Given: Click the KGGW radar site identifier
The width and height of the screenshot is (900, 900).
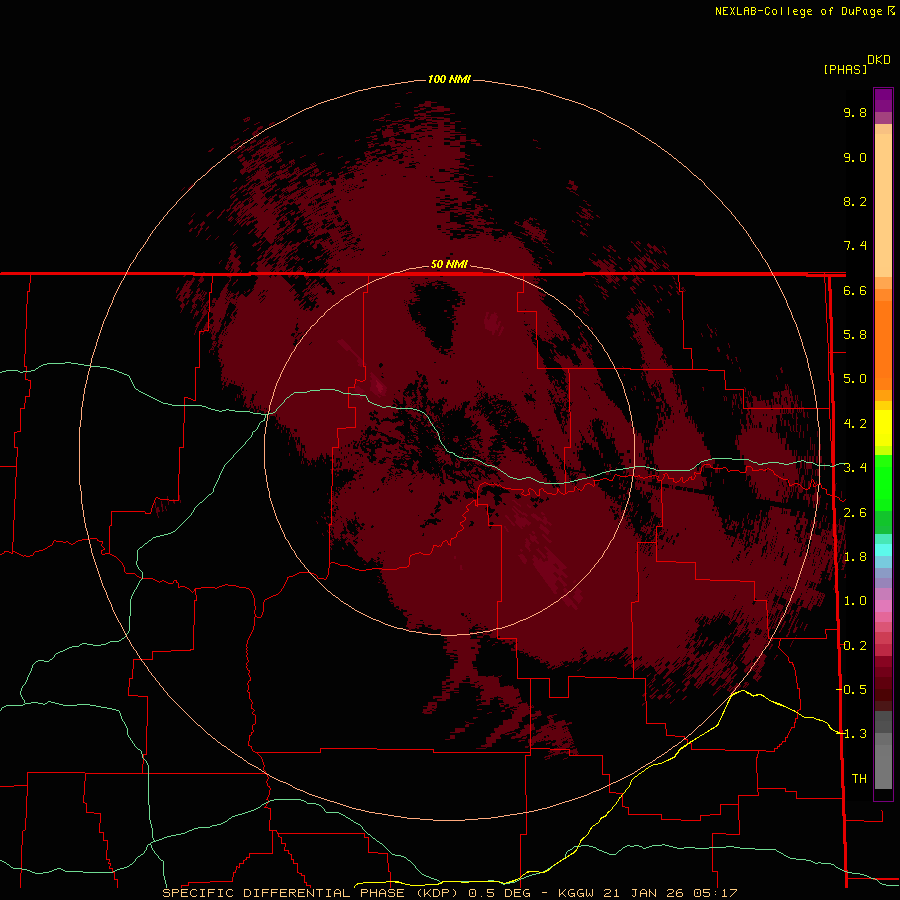Looking at the screenshot, I should 576,893.
